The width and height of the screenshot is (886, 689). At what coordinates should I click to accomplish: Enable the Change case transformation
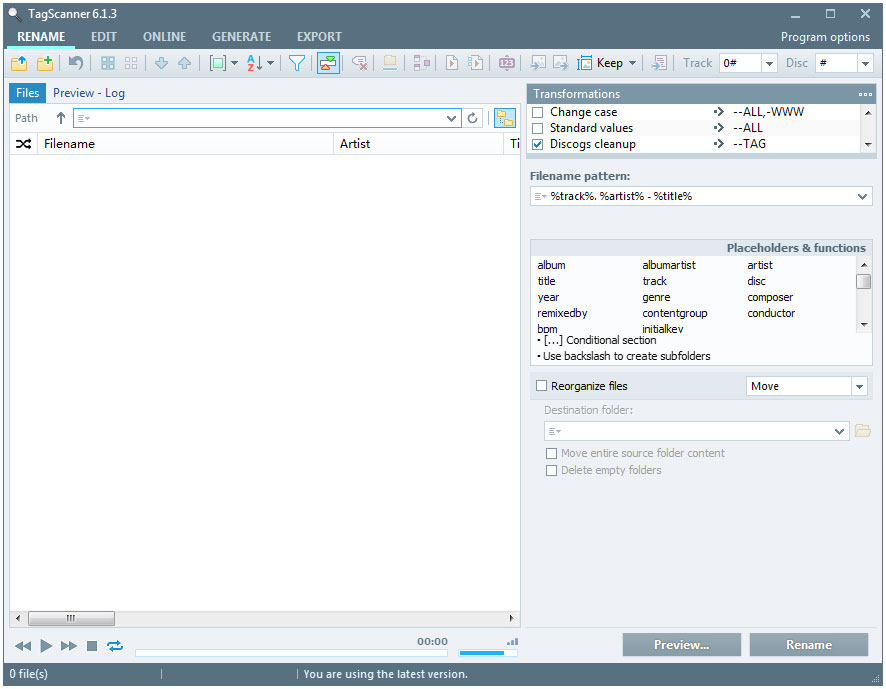click(x=538, y=112)
